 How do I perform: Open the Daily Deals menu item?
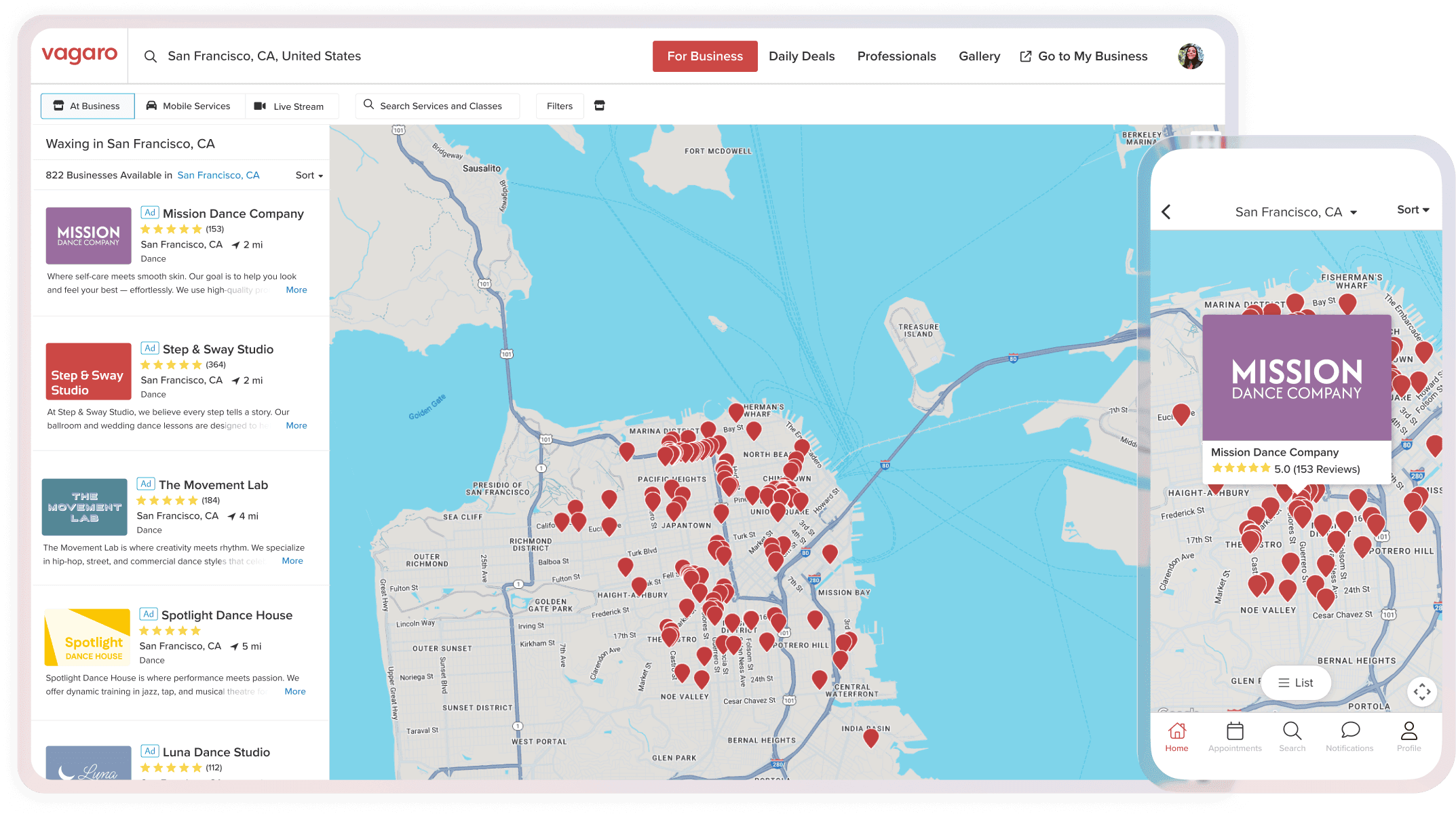(x=801, y=56)
